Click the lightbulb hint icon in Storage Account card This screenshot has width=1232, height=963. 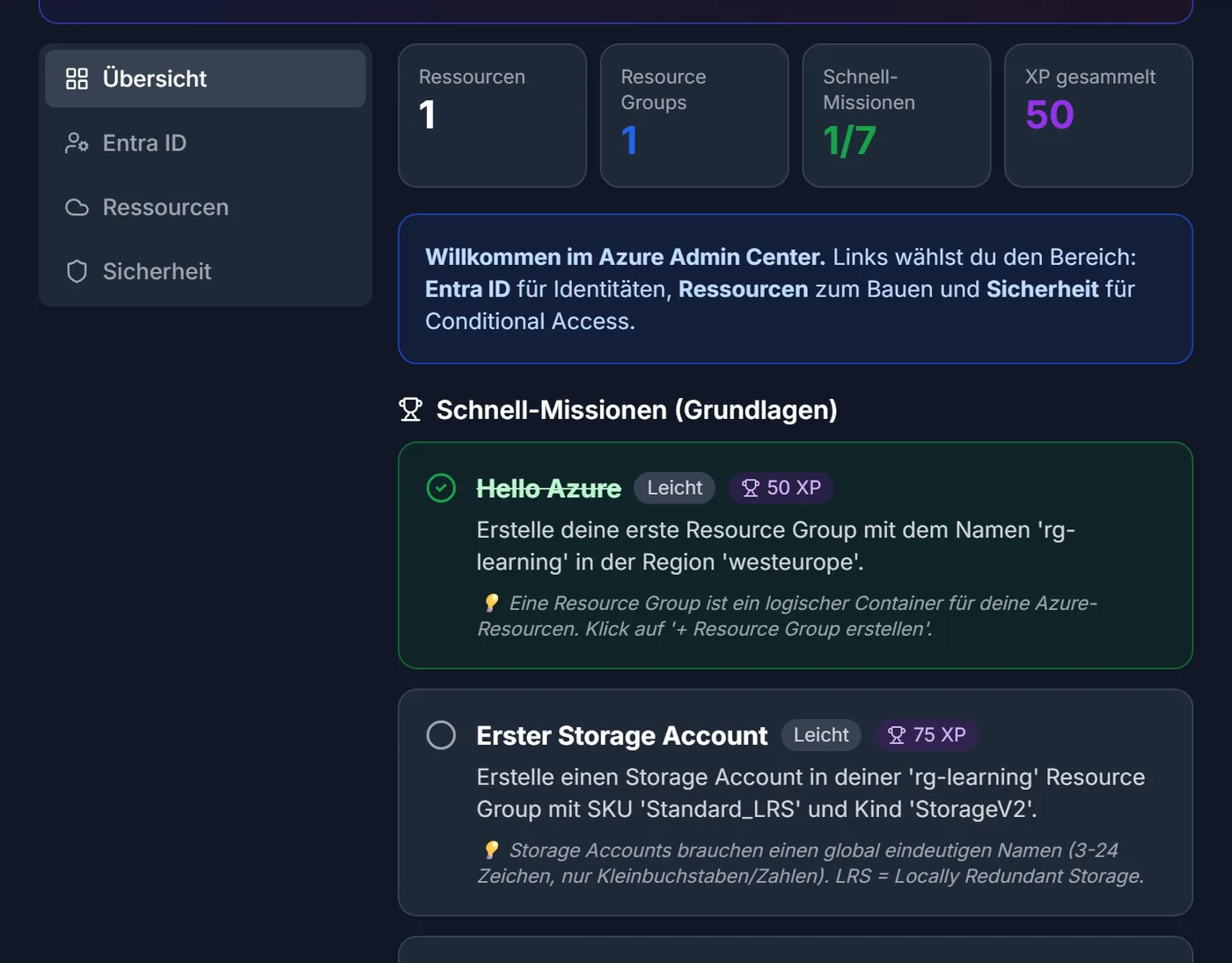pos(491,850)
